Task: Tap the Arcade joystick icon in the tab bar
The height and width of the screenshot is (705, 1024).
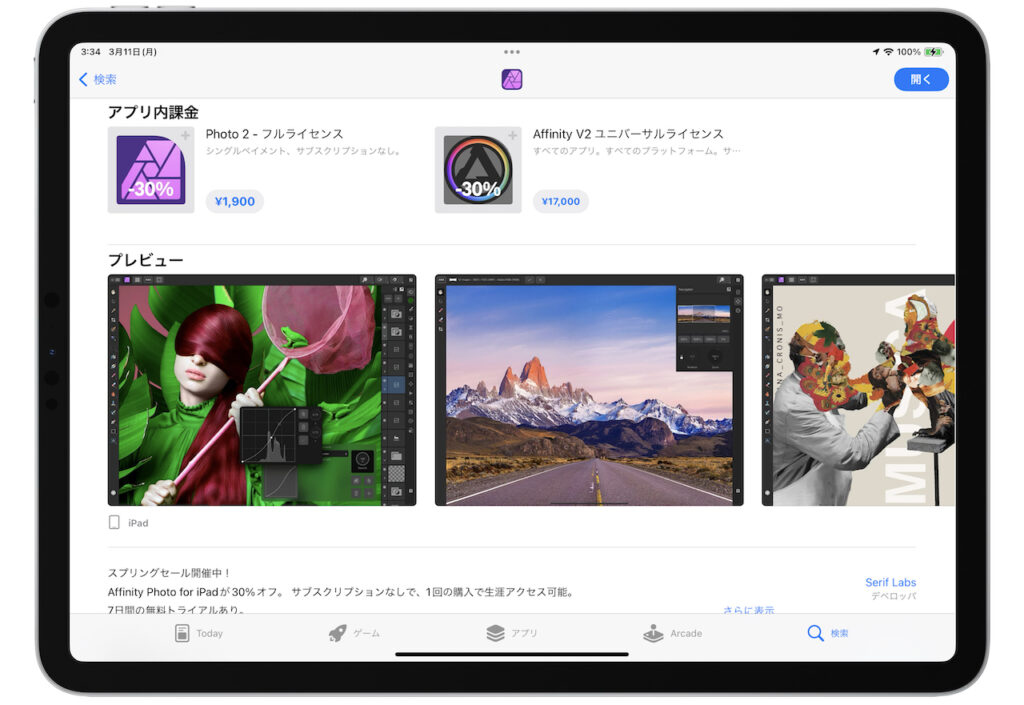Action: (654, 631)
